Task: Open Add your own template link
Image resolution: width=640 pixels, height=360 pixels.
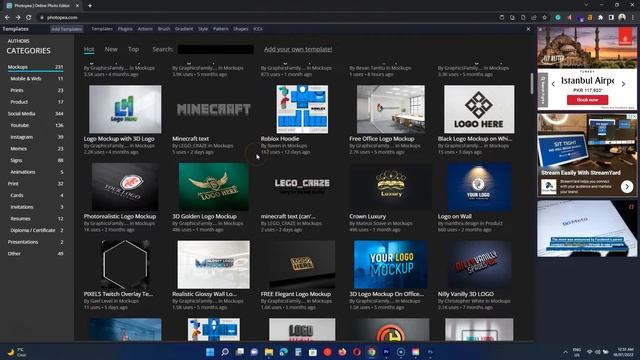Action: coord(298,49)
